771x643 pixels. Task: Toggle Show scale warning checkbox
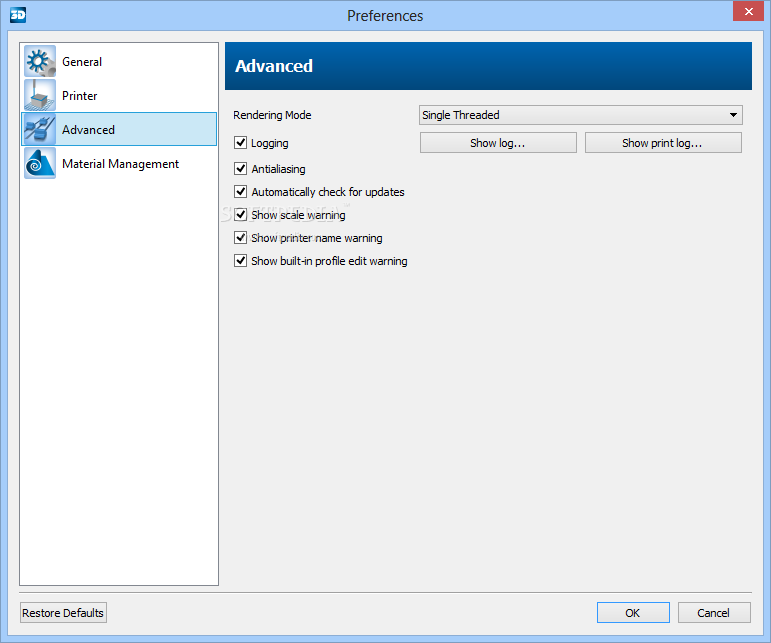point(240,215)
